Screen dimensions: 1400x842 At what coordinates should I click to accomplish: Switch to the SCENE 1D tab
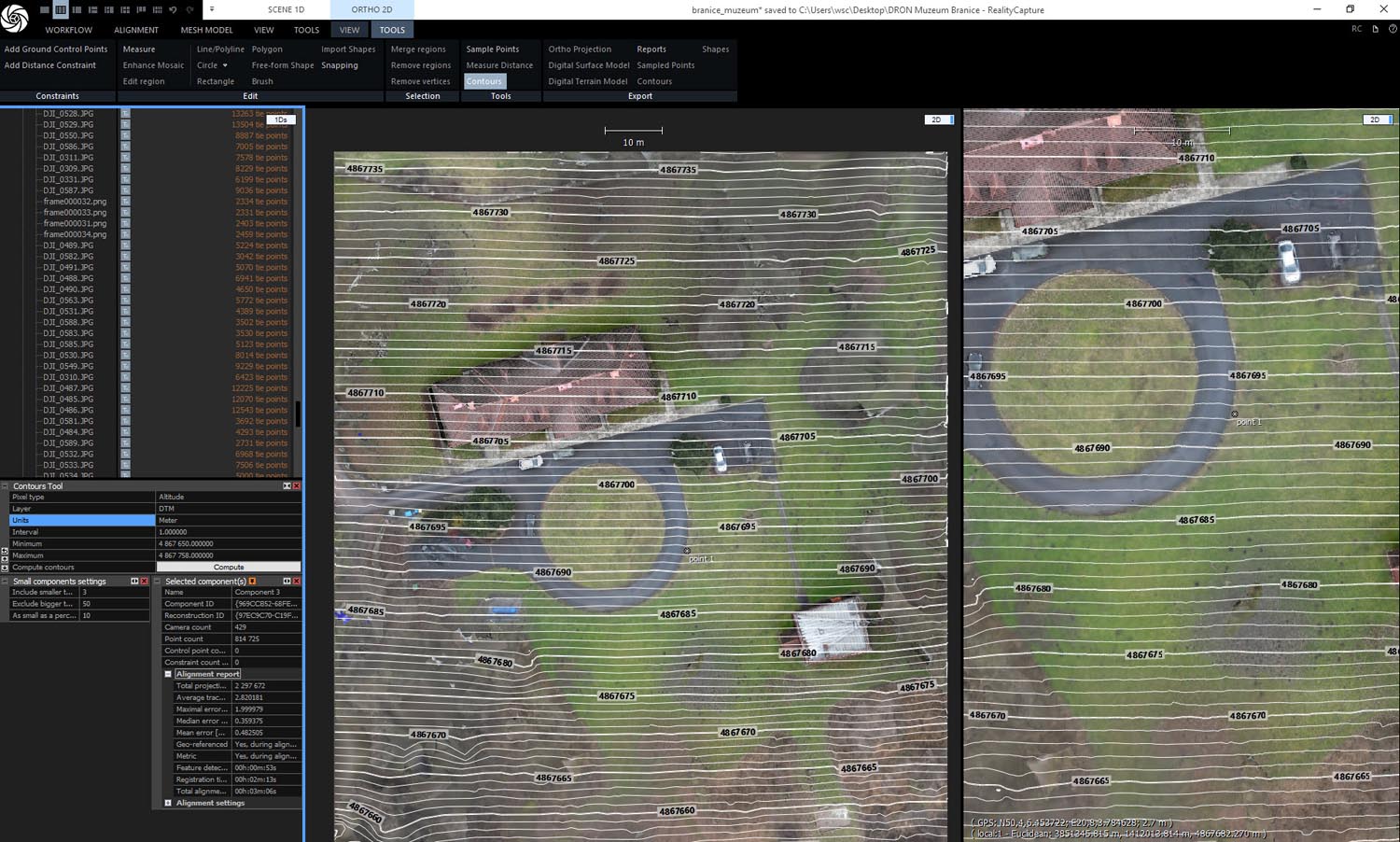[286, 9]
